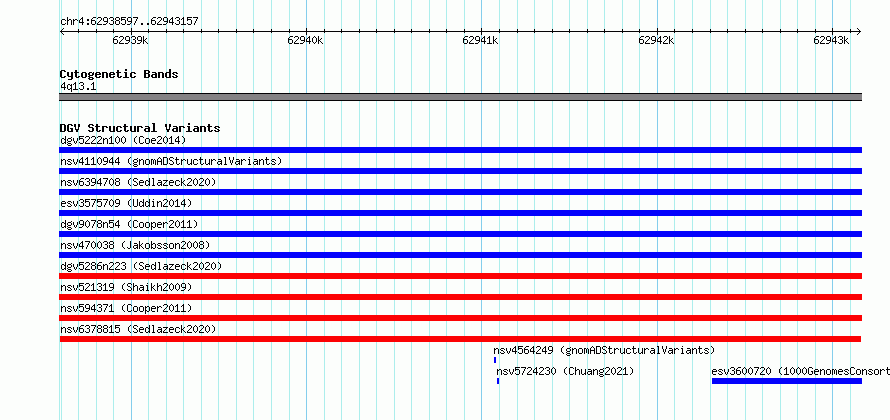Select the small blue mark under nsv5724230
890x420 pixels.
(x=498, y=381)
